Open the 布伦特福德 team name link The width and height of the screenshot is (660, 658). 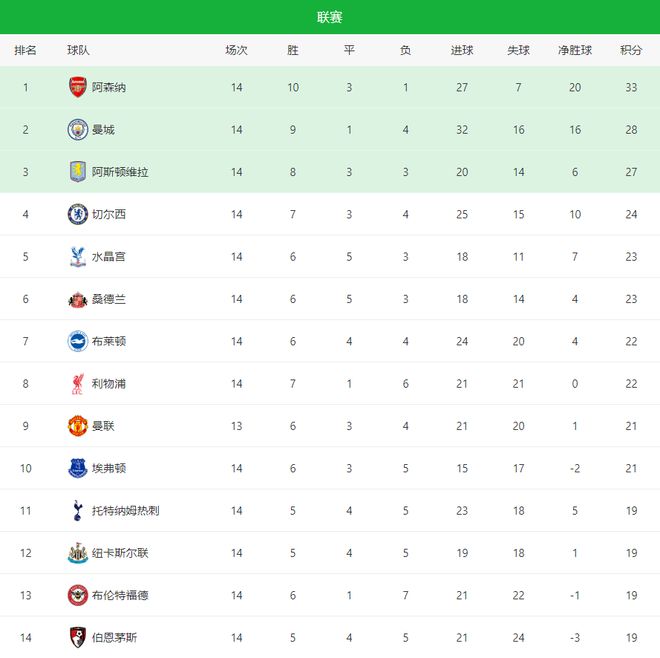point(120,596)
